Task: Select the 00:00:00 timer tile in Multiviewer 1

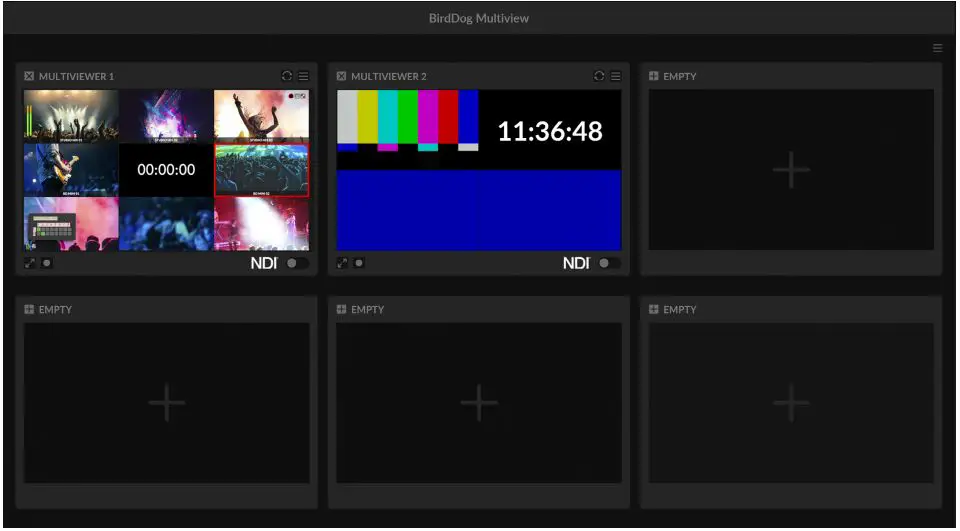Action: coord(167,170)
